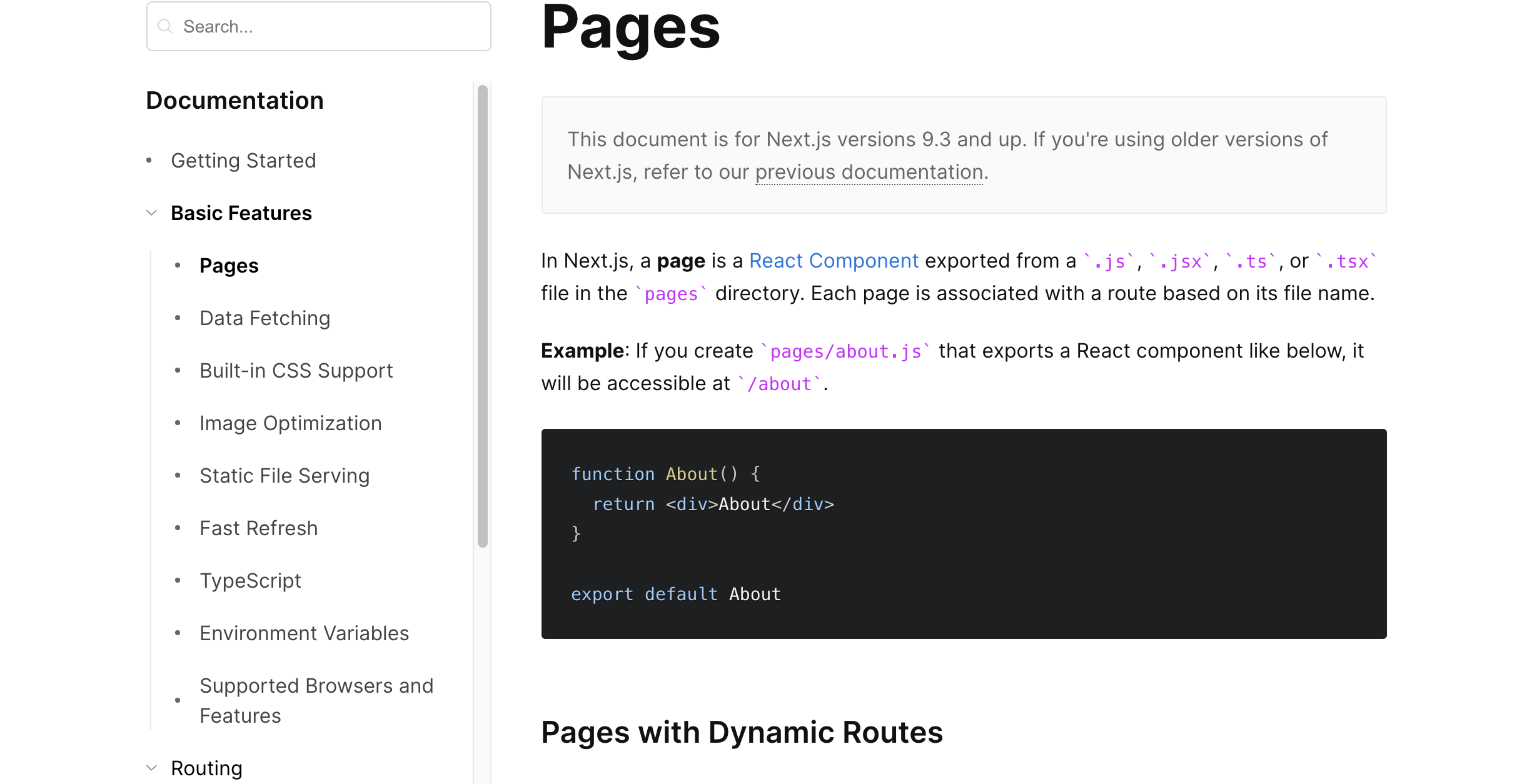Click the sidebar vertical scrollbar thumb
Image resolution: width=1537 pixels, height=784 pixels.
pyautogui.click(x=482, y=316)
